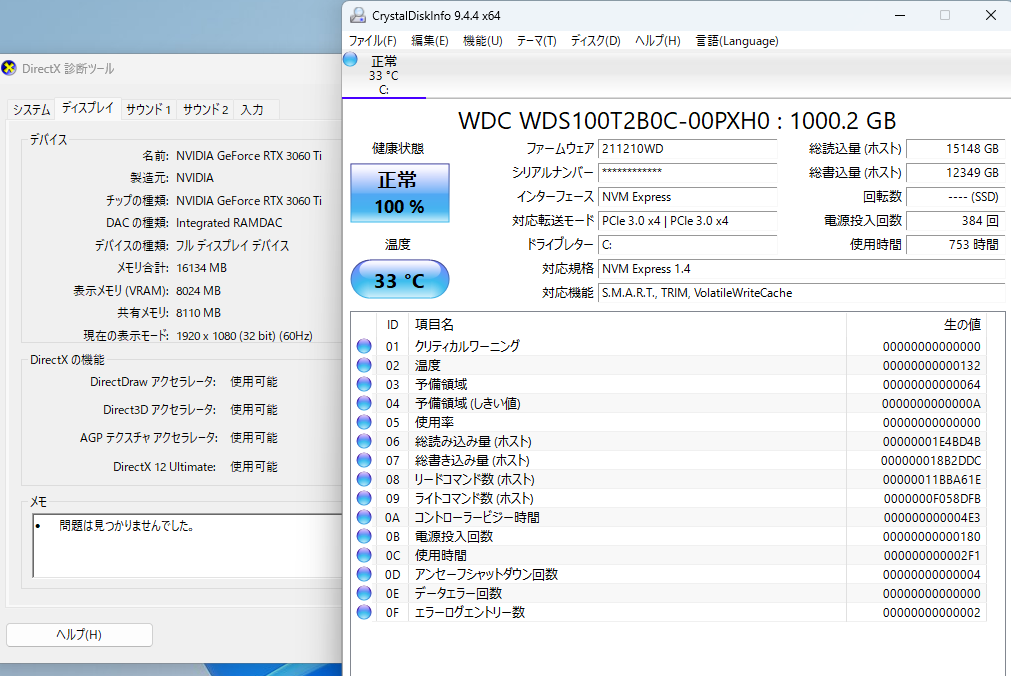Click the 使用時間 value 753 時間

pos(956,244)
